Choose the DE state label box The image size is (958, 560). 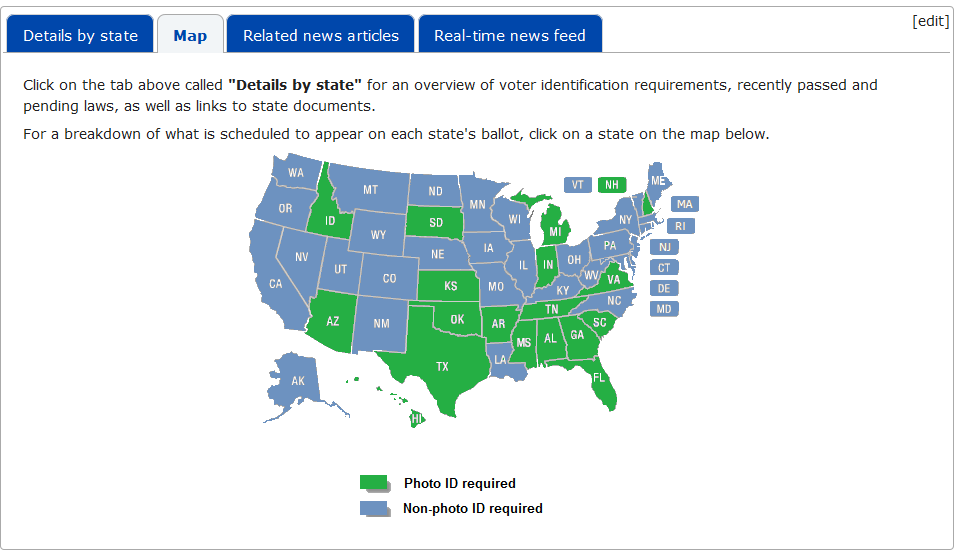(664, 288)
